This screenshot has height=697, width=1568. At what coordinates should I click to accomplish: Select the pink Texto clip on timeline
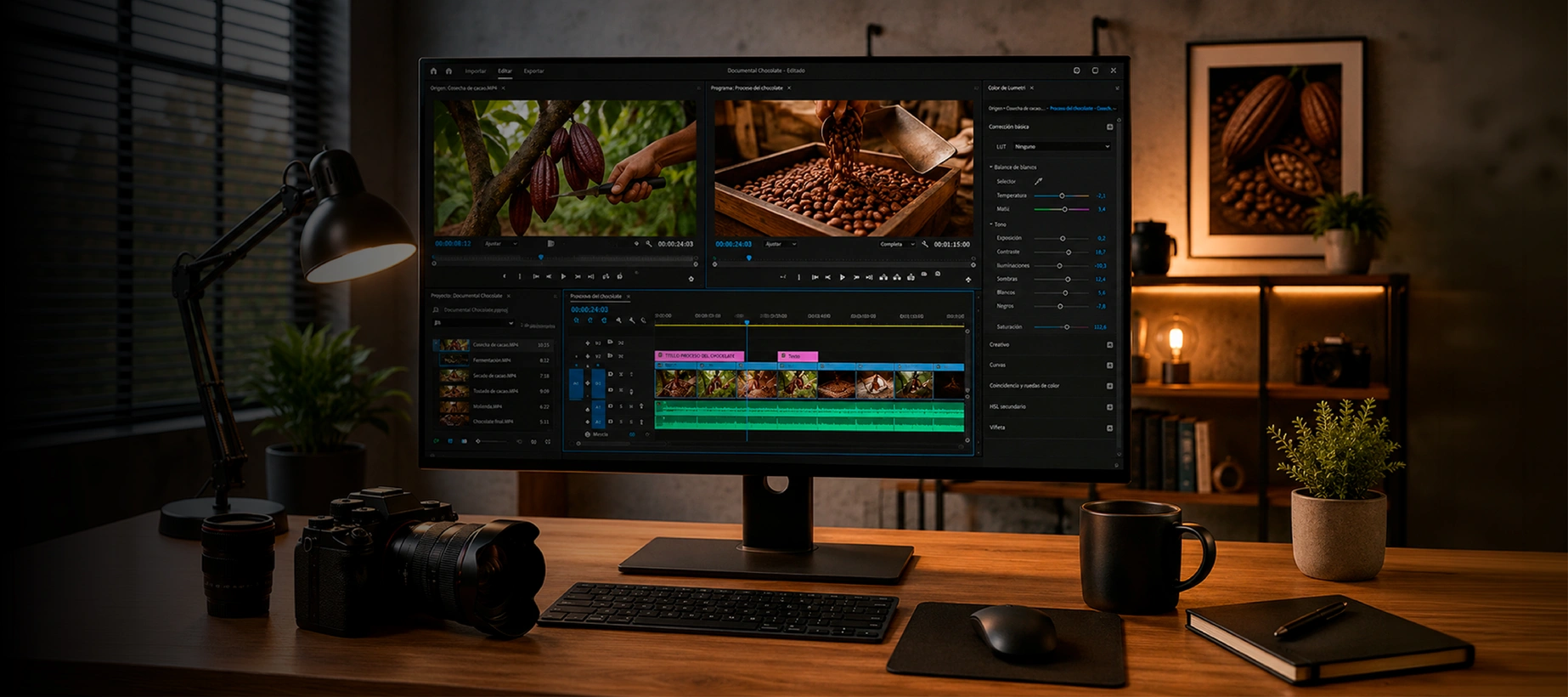click(x=798, y=355)
